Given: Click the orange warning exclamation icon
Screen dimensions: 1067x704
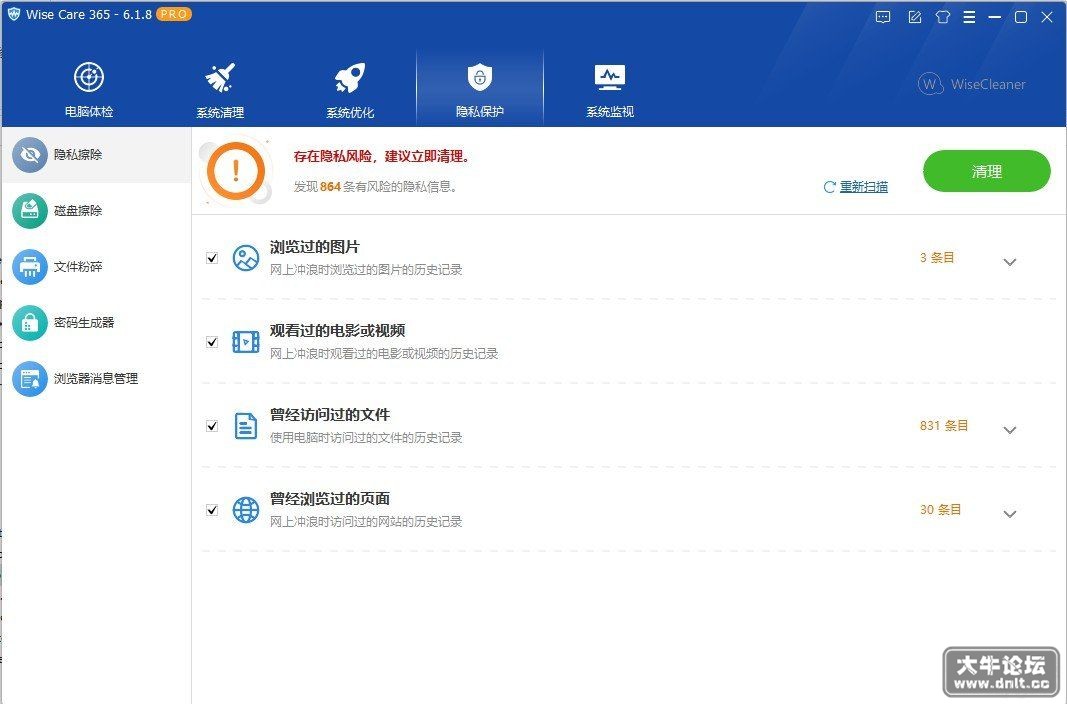Looking at the screenshot, I should [236, 171].
